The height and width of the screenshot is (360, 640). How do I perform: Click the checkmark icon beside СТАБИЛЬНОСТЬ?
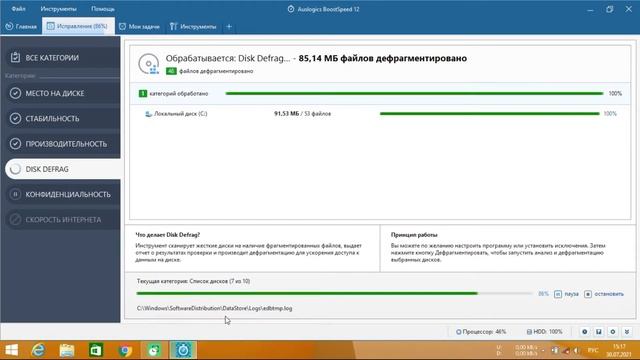point(15,119)
